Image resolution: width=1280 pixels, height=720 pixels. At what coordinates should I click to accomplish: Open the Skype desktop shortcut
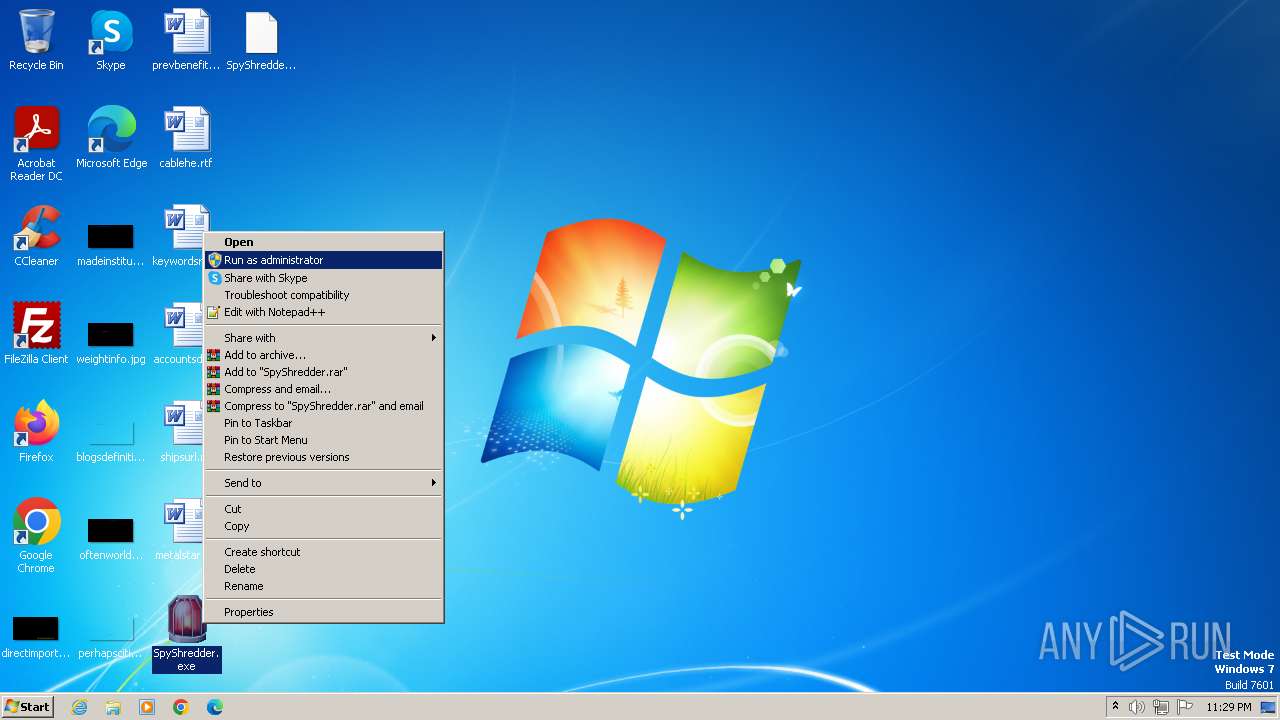111,40
